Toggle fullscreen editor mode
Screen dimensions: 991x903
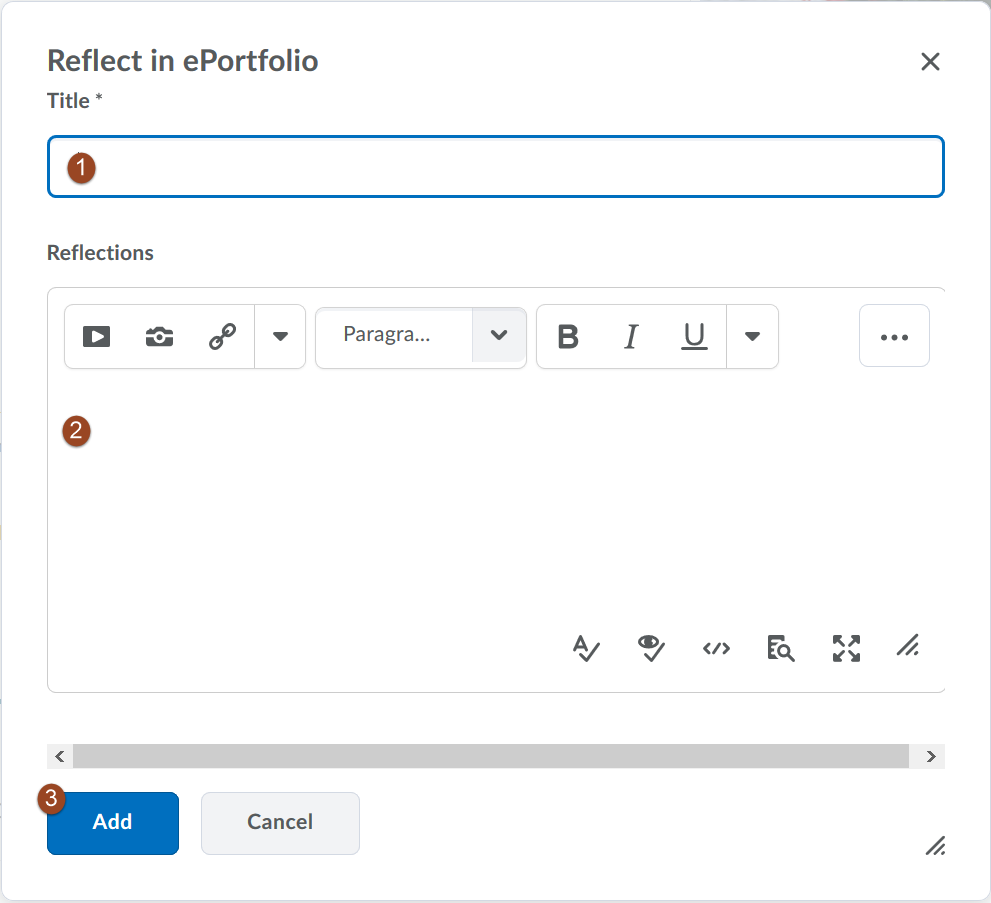click(x=846, y=648)
